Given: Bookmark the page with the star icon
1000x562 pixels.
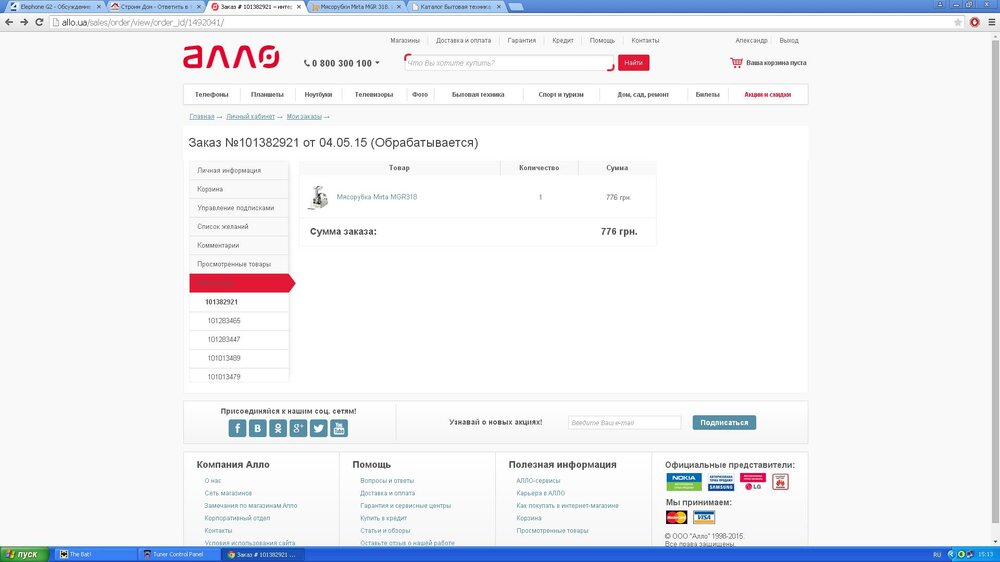Looking at the screenshot, I should point(957,22).
